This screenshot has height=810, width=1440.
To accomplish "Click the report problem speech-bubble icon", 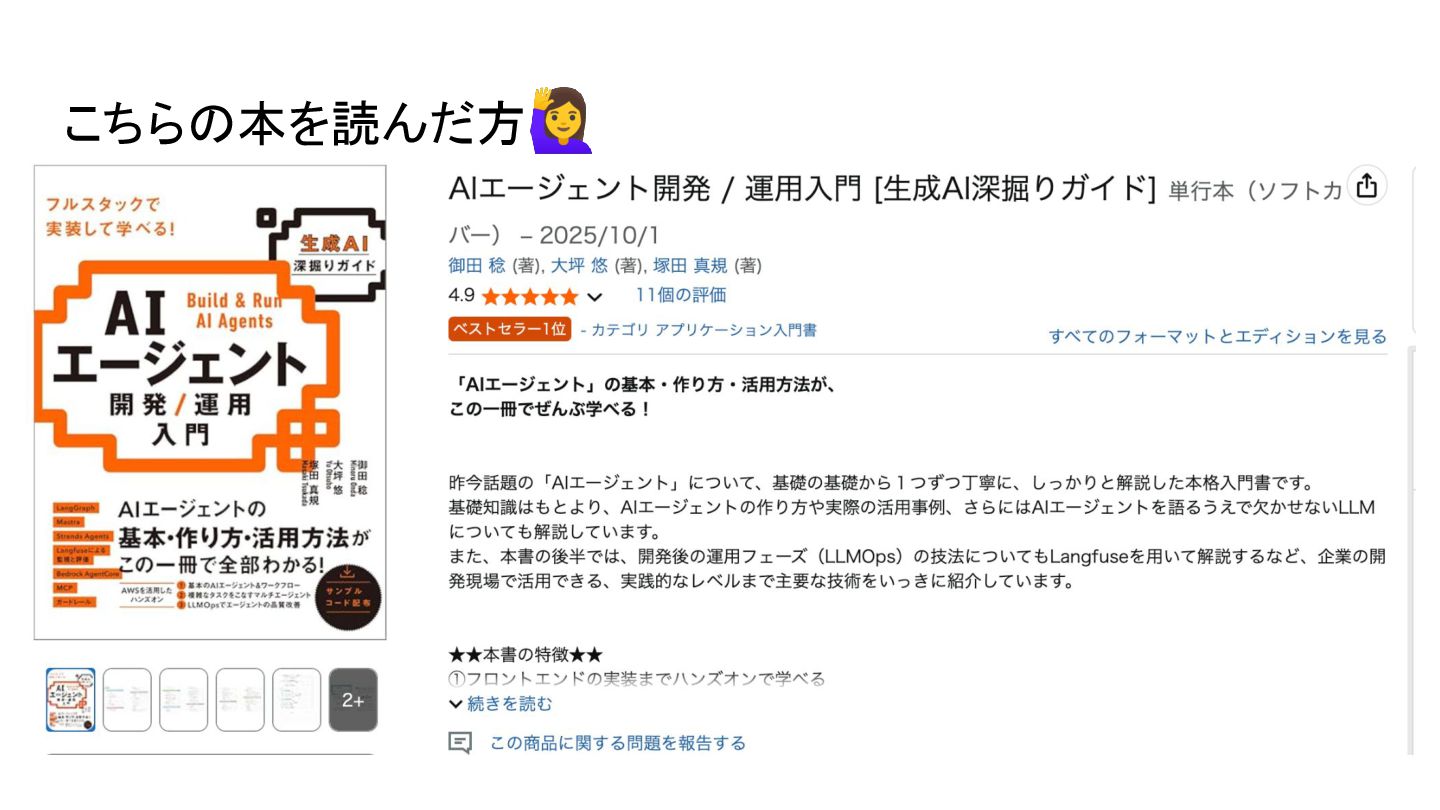I will point(460,743).
